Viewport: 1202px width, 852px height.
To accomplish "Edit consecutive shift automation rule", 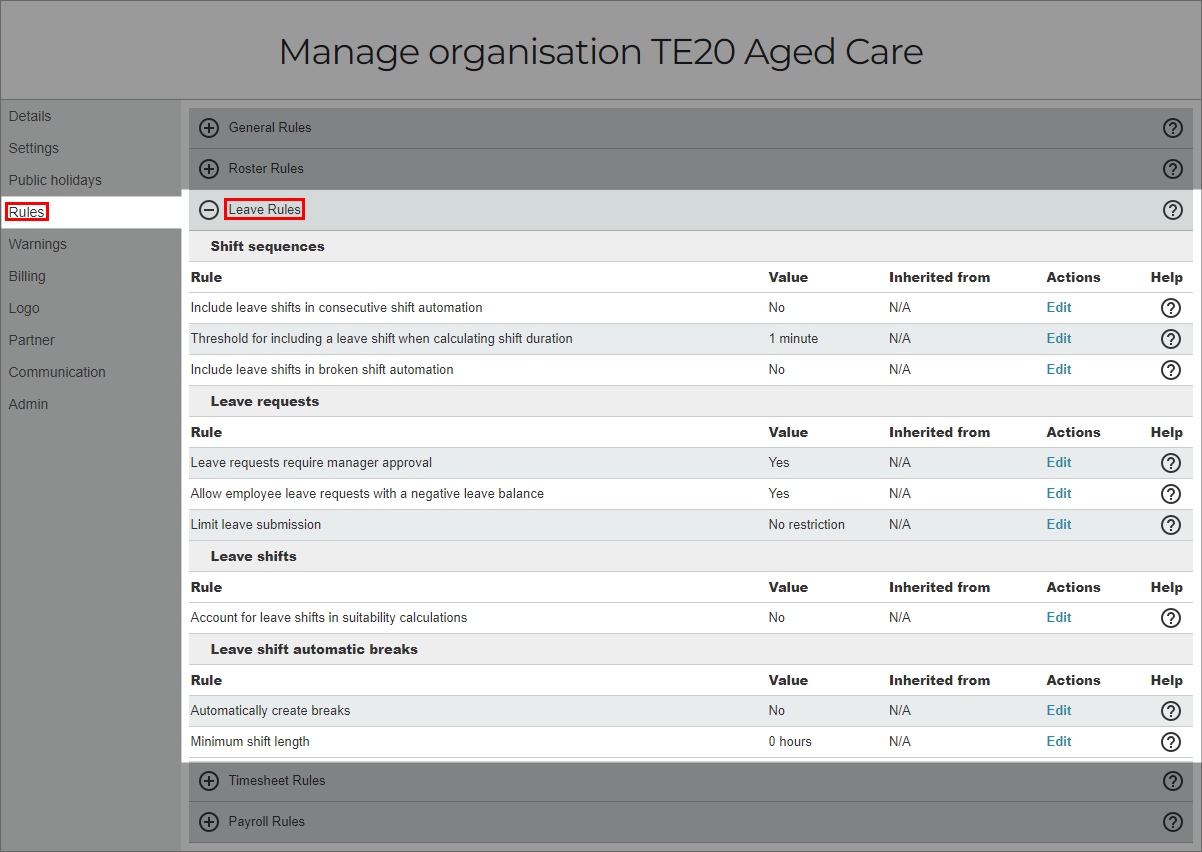I will pos(1059,307).
